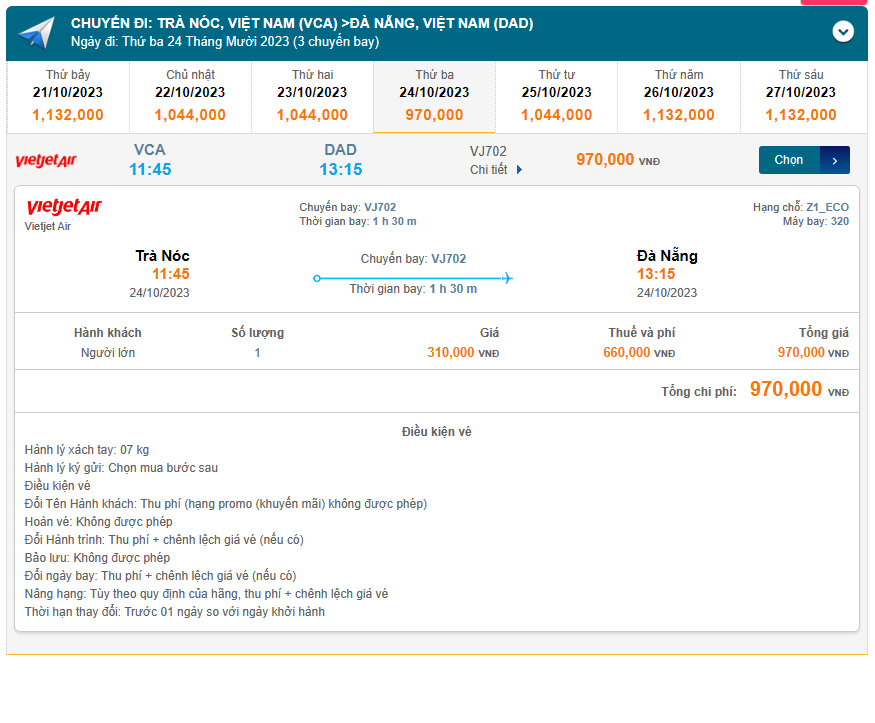Switch to Thứ hai 23/10/2023 tab
The height and width of the screenshot is (723, 875).
(x=312, y=96)
